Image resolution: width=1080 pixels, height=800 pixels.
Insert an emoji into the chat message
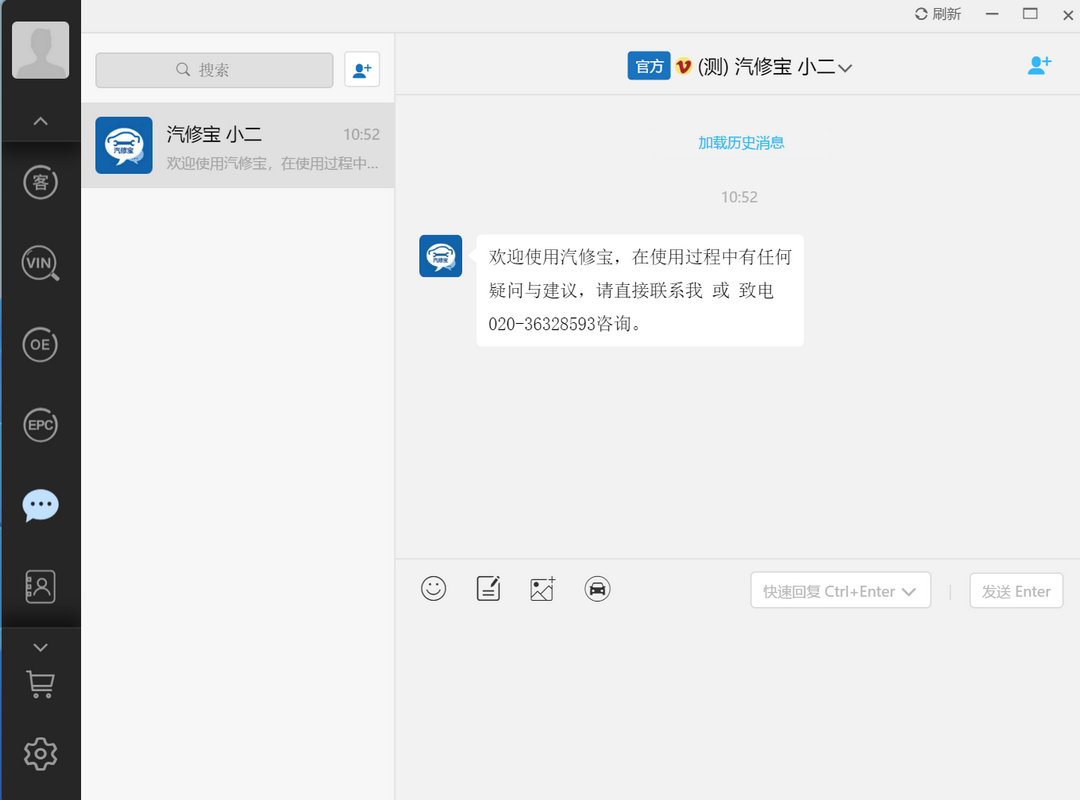click(x=433, y=588)
